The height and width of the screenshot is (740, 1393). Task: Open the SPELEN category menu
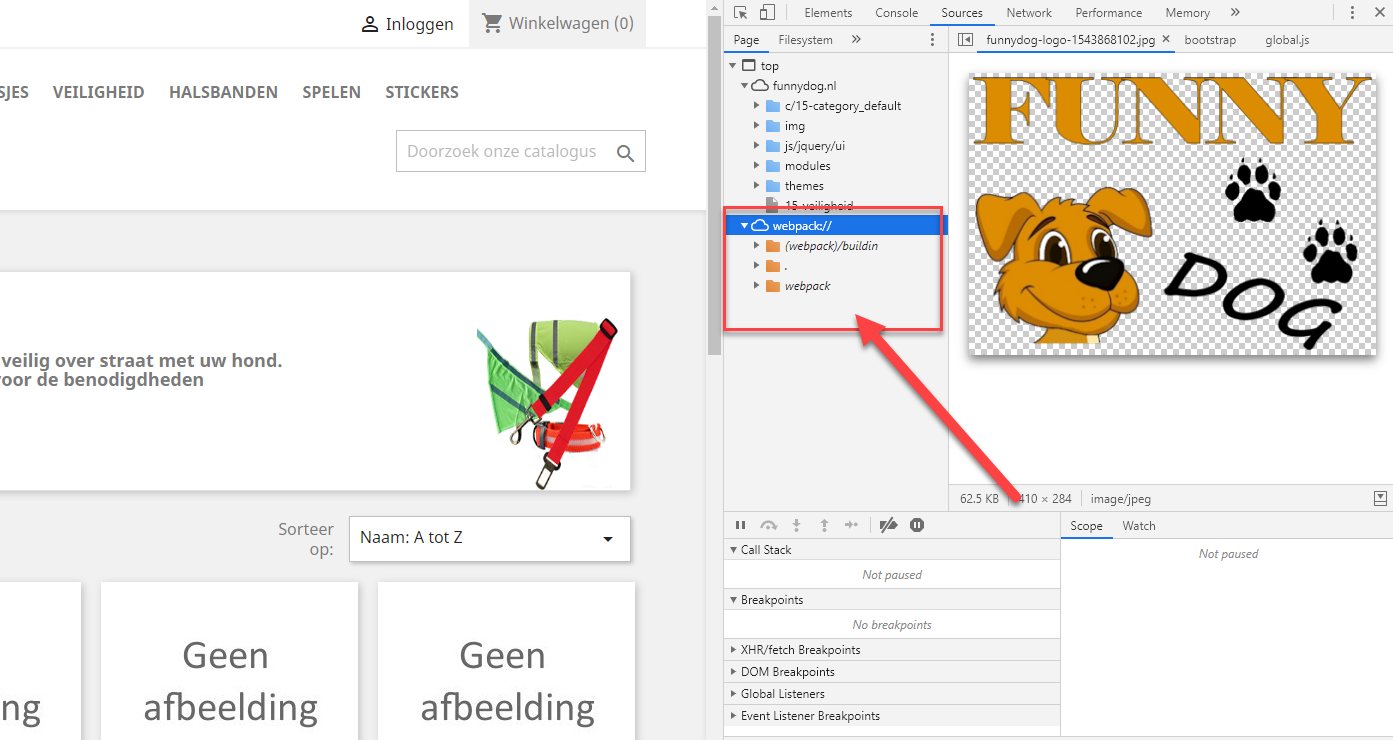(x=332, y=92)
